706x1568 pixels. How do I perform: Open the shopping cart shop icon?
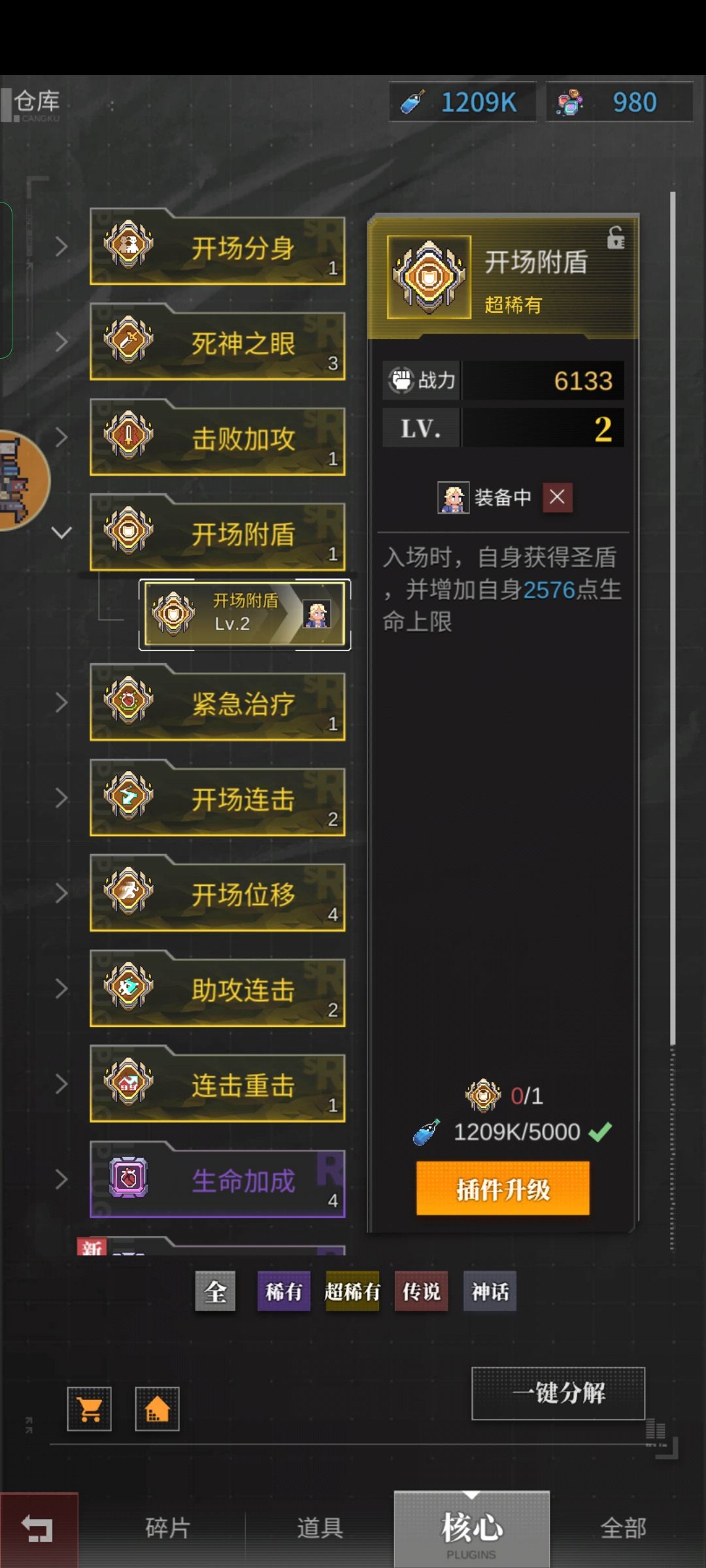(x=90, y=1409)
